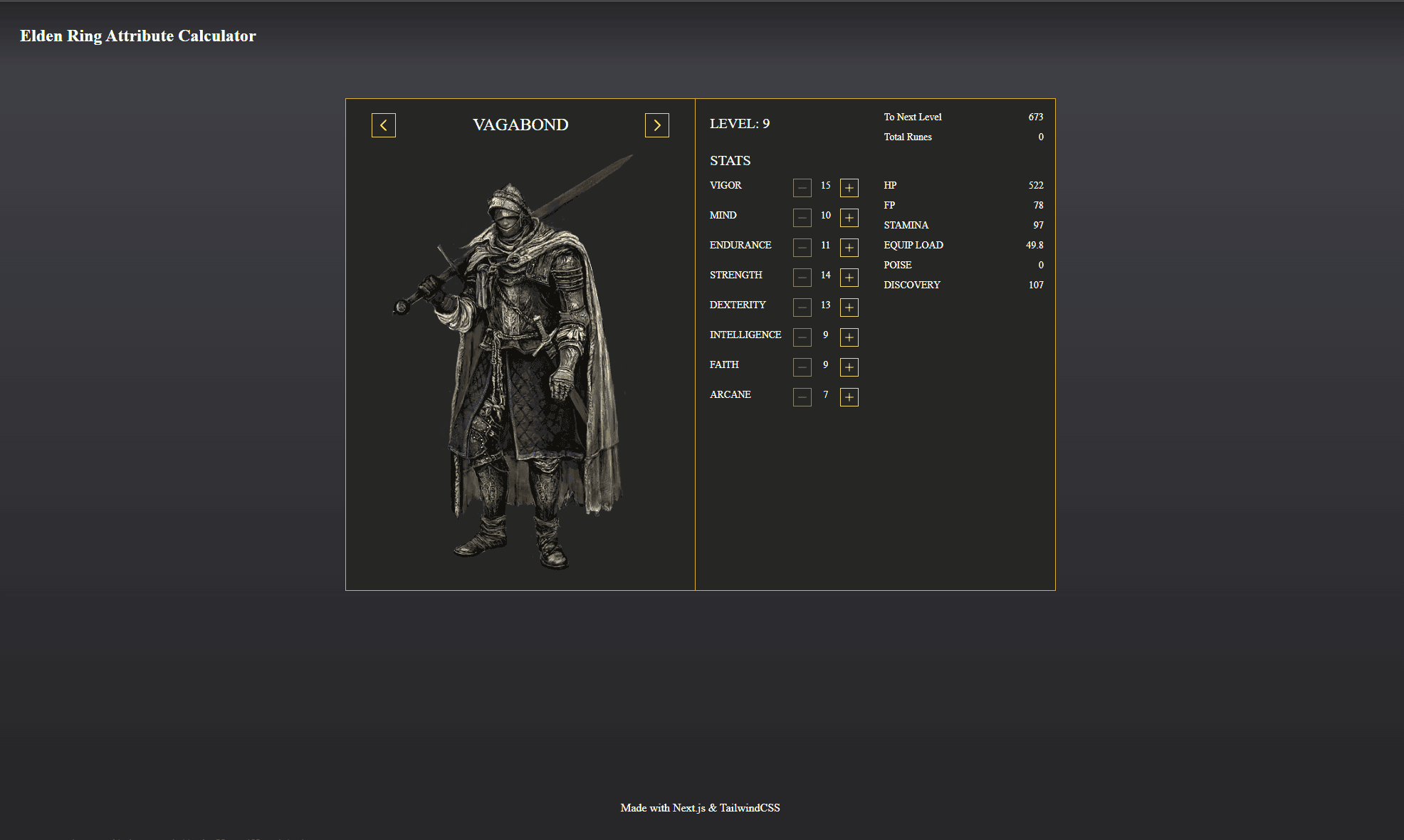
Task: Increase Dexterity with the plus button
Action: [849, 308]
